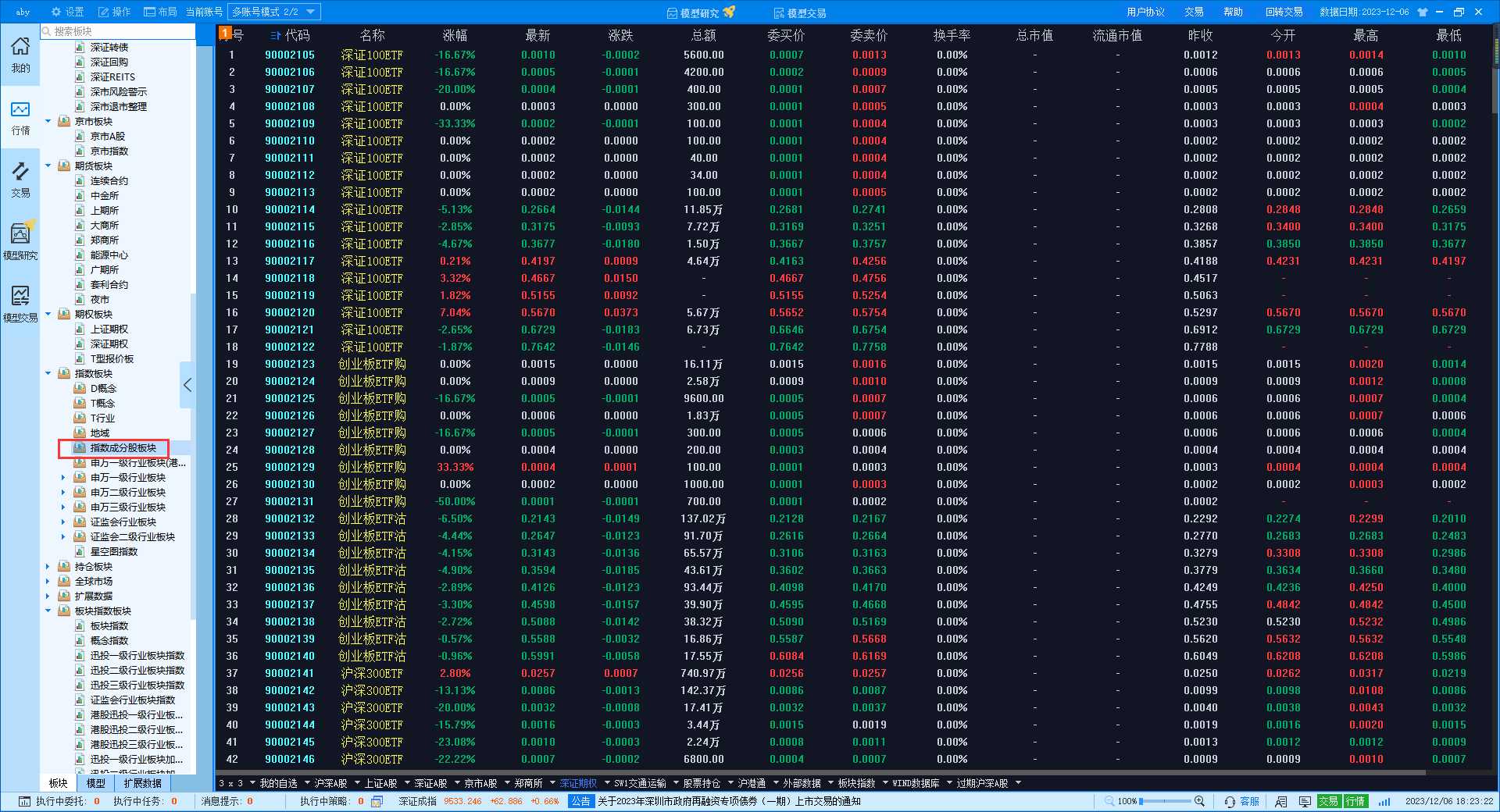Open the 客服 customer service headset icon

tap(1230, 802)
